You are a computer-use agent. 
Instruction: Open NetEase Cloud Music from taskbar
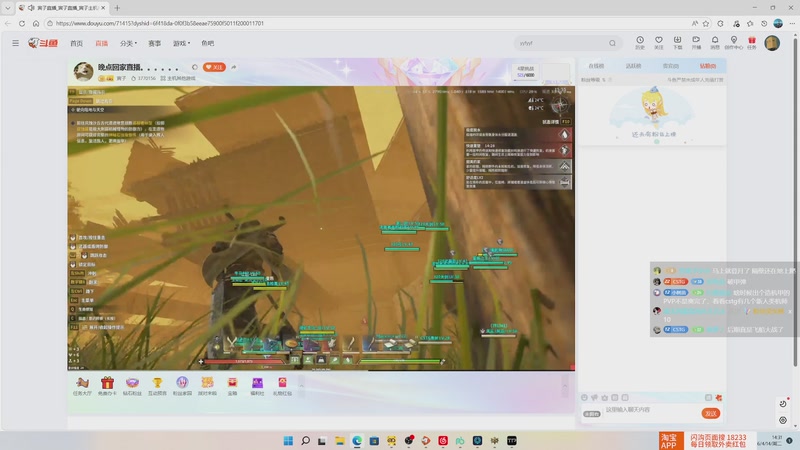(x=443, y=441)
